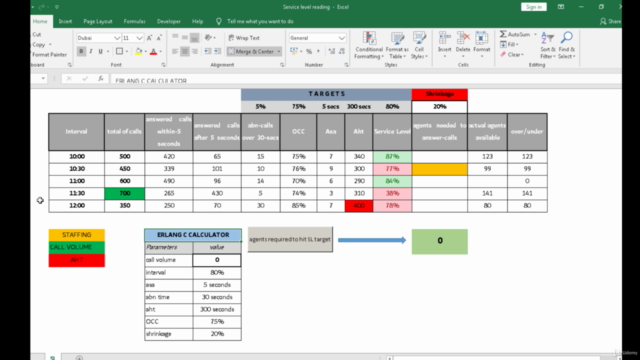Screen dimensions: 640x360
Task: Click the Insert Function fx icon
Action: point(100,78)
